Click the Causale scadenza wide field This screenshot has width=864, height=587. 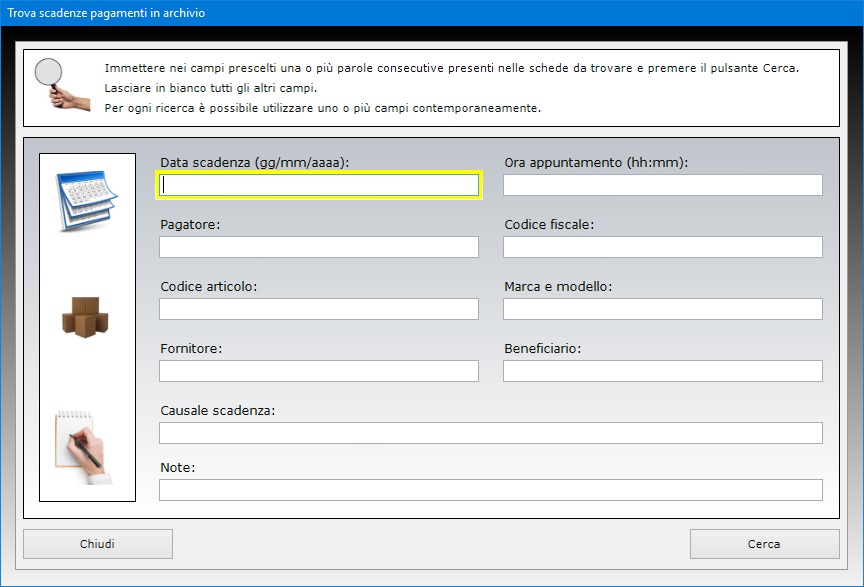pos(490,433)
